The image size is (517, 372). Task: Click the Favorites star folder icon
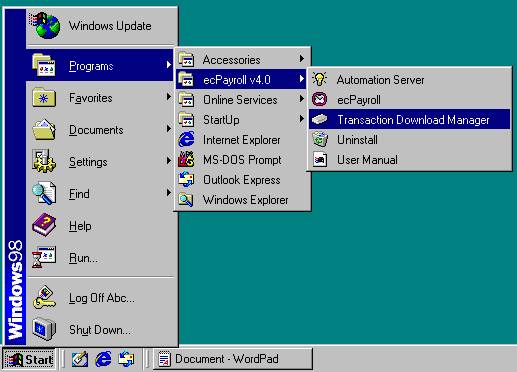(44, 97)
